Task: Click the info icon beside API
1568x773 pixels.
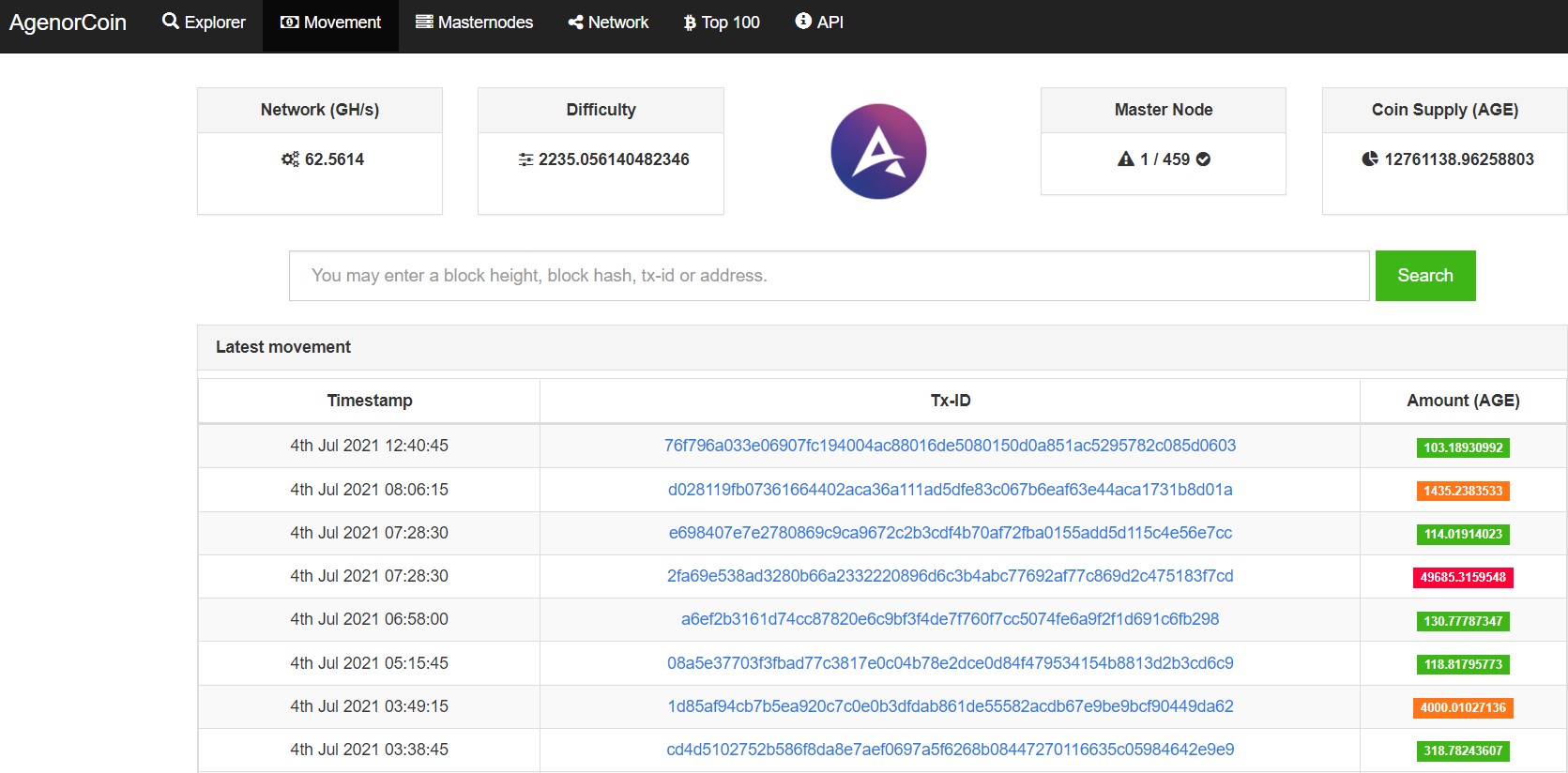Action: [x=803, y=21]
